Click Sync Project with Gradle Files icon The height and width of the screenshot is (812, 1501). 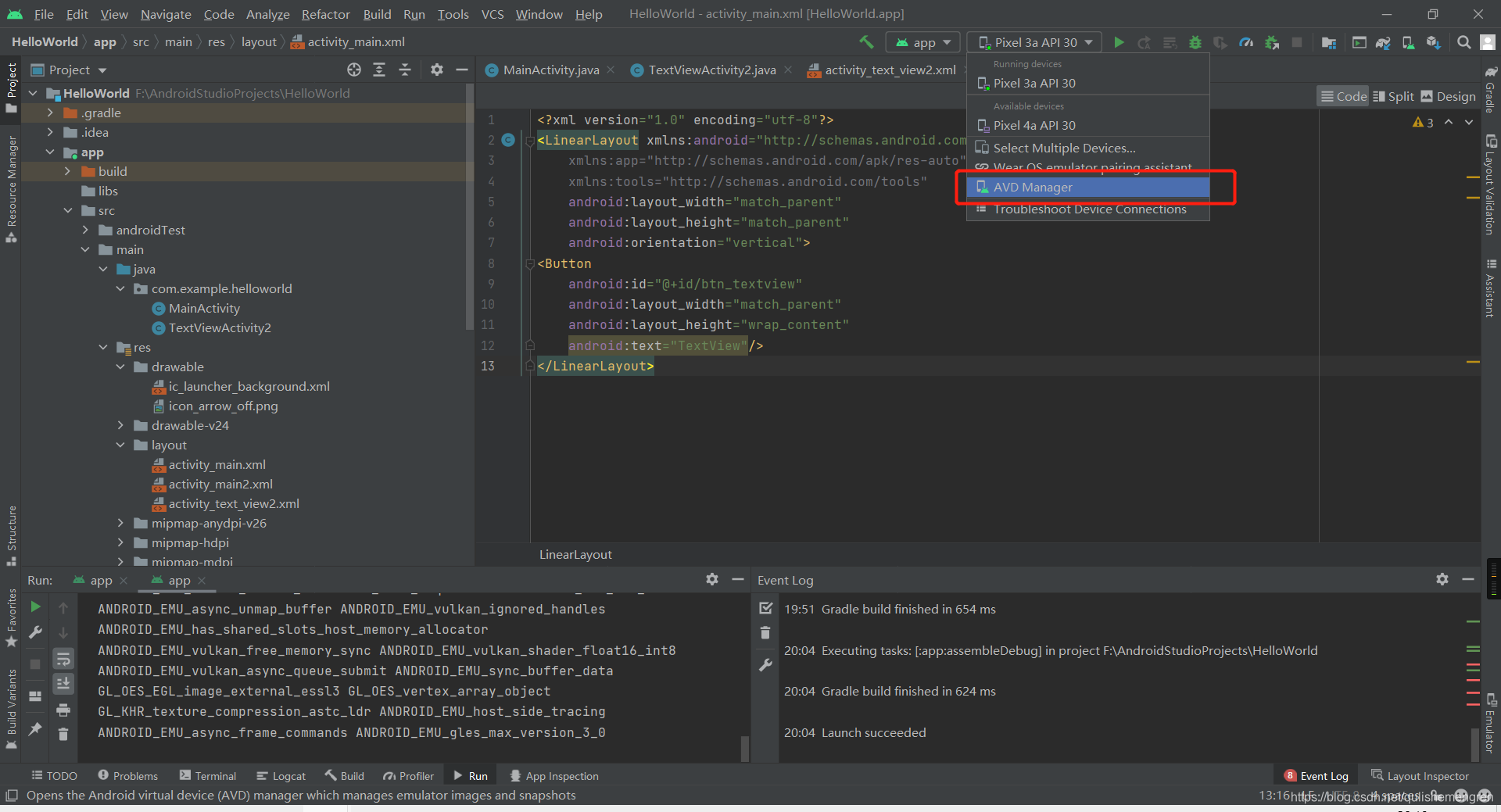(1383, 42)
